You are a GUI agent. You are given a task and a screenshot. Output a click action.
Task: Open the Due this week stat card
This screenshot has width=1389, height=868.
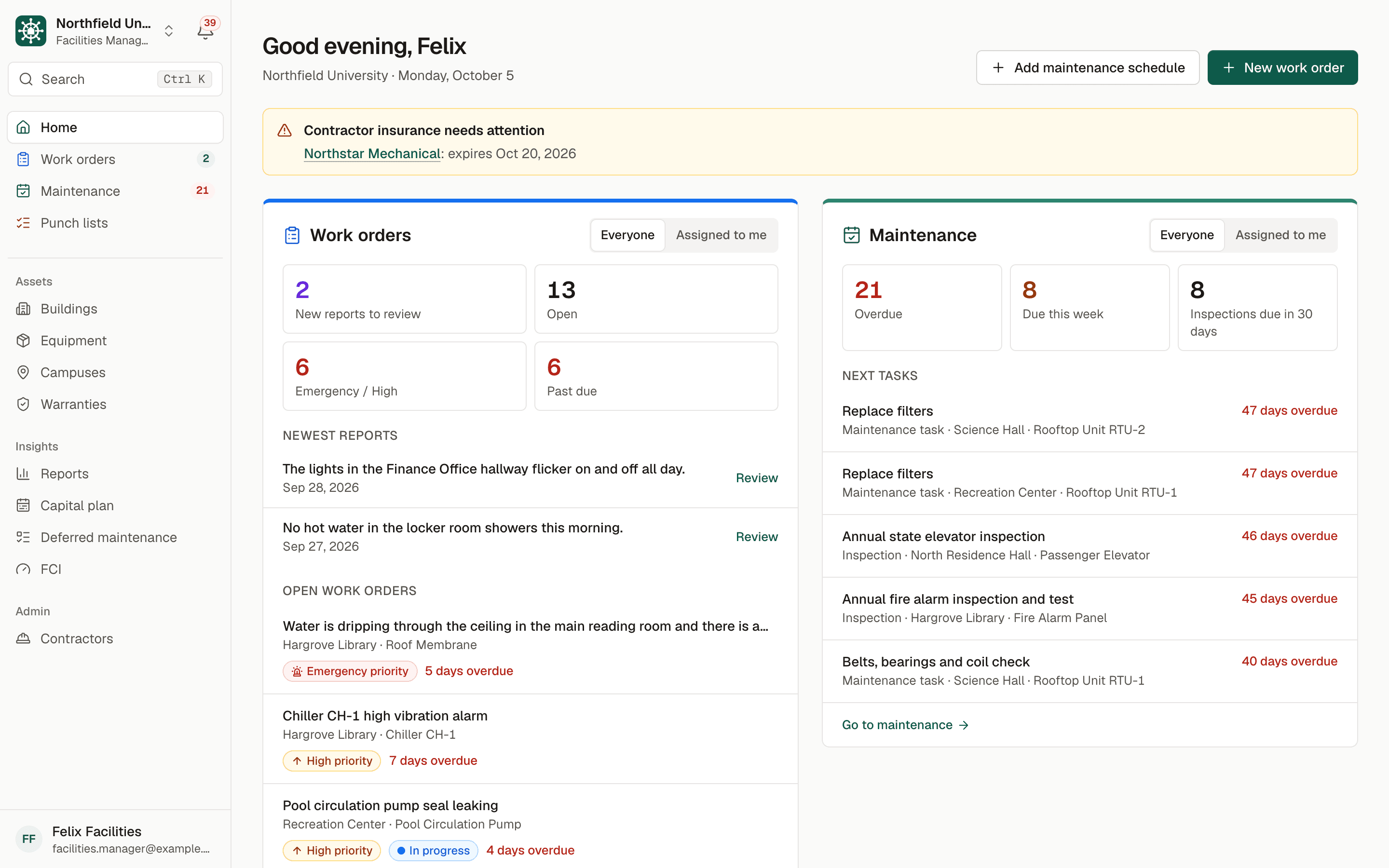click(x=1089, y=308)
